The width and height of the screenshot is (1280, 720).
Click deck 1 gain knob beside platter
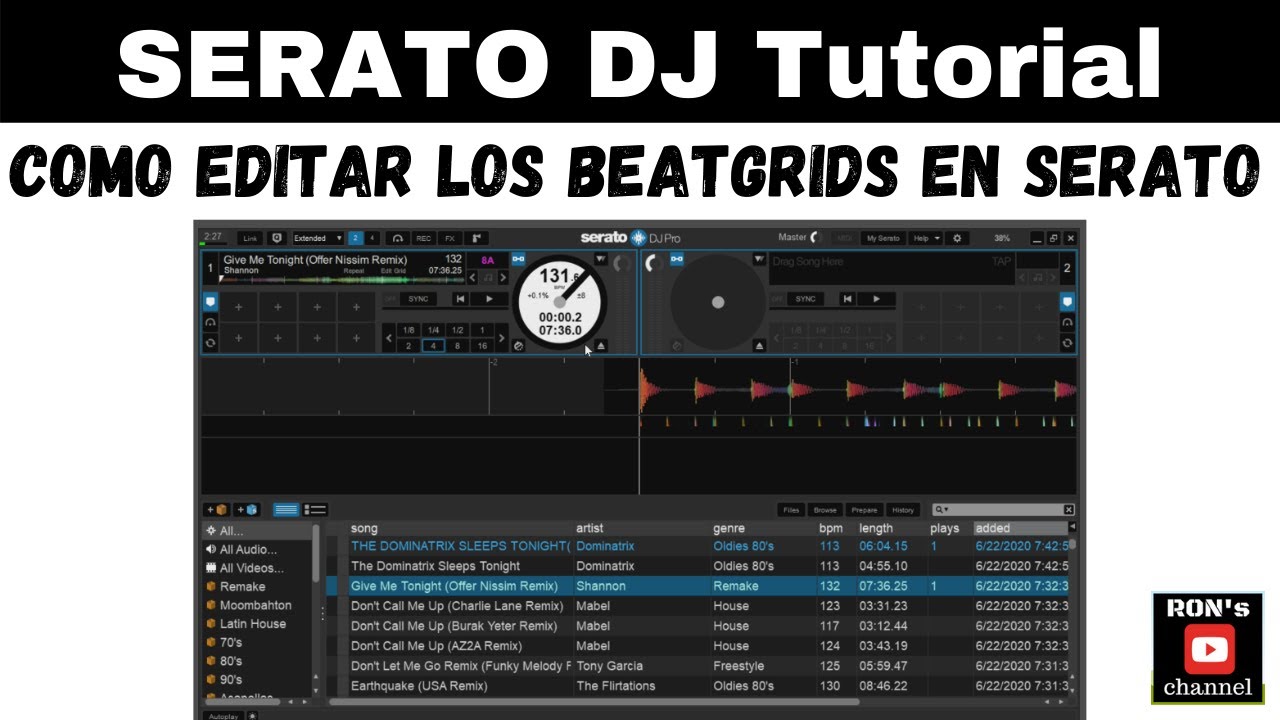tap(622, 263)
